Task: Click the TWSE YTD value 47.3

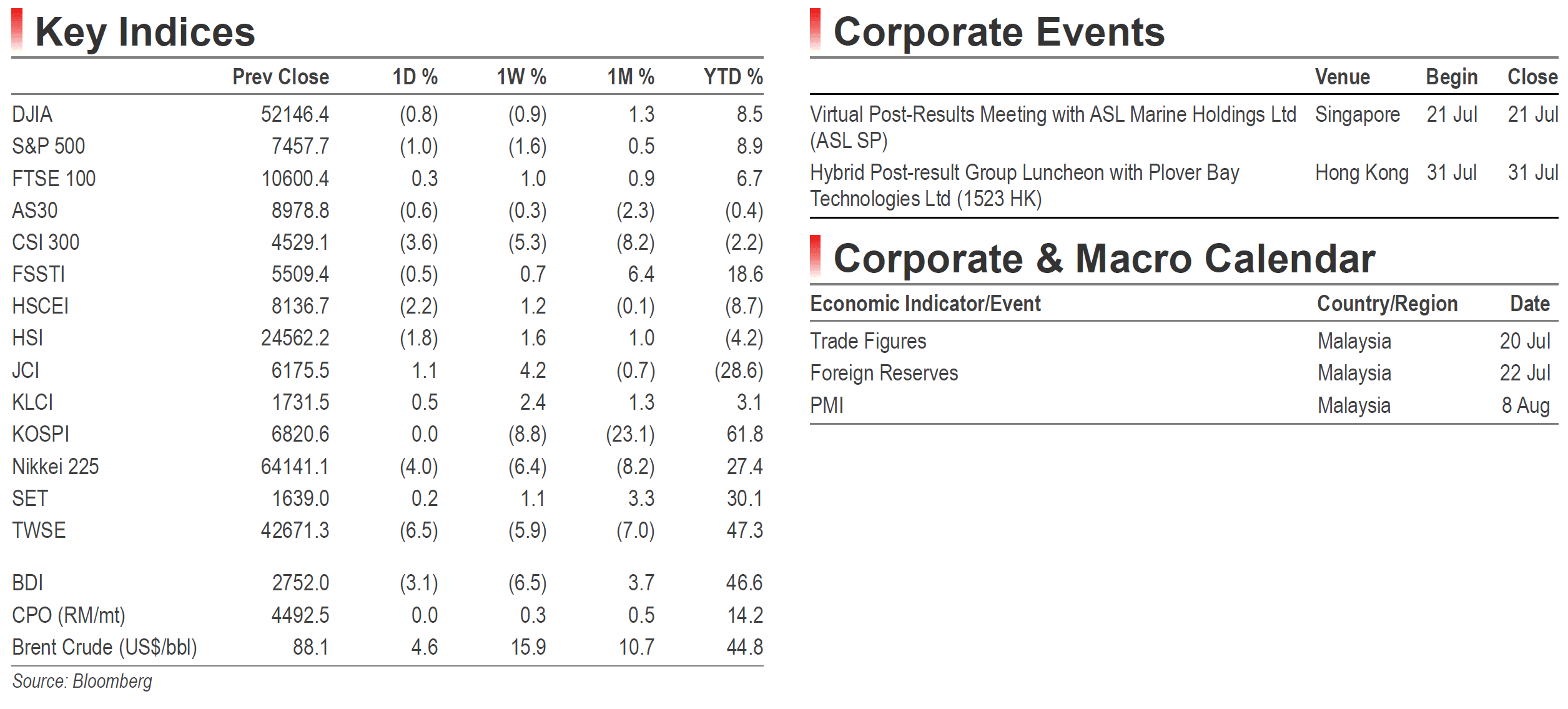Action: pos(744,530)
